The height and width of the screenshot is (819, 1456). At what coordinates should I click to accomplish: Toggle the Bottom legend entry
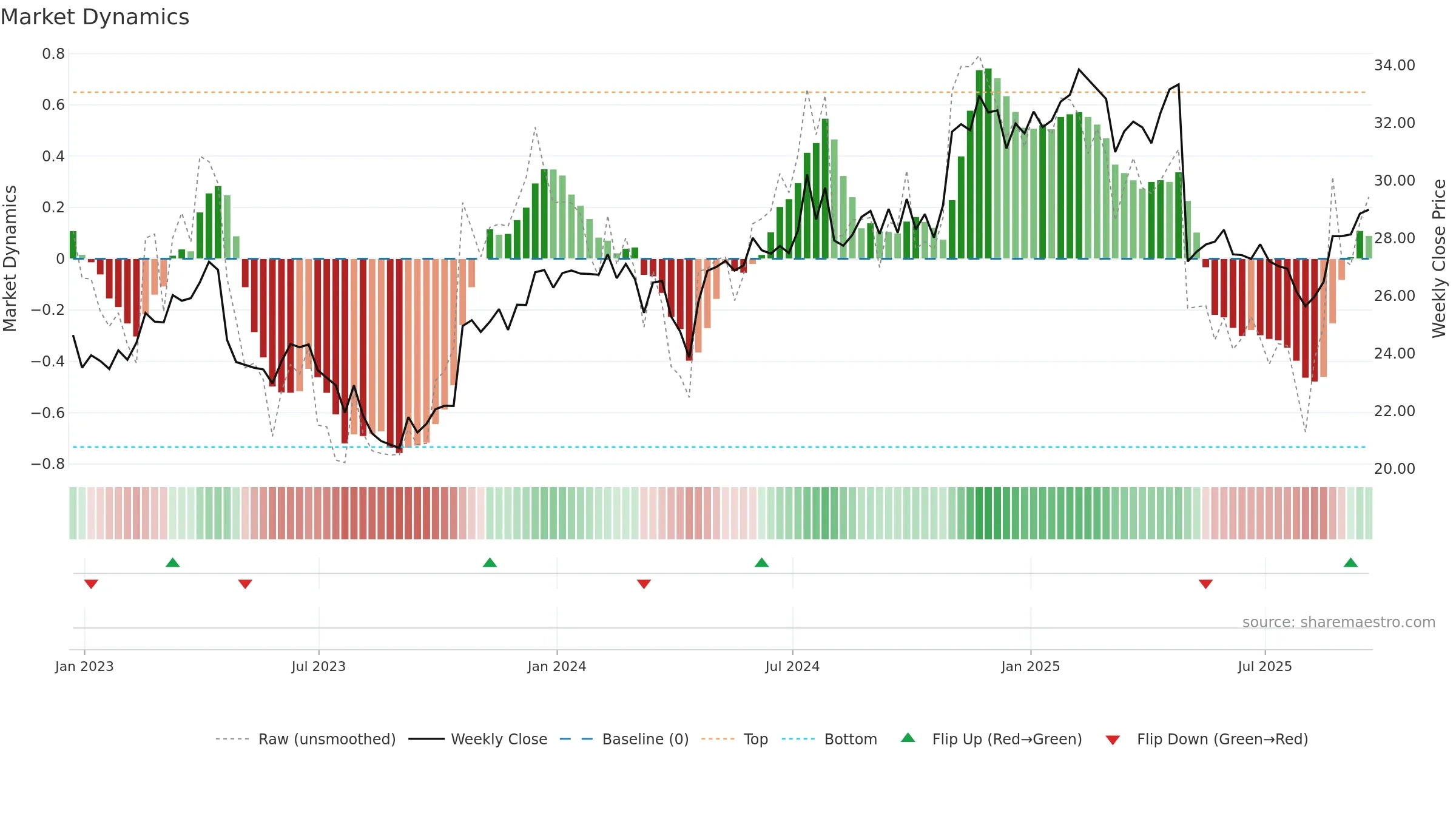pyautogui.click(x=829, y=739)
